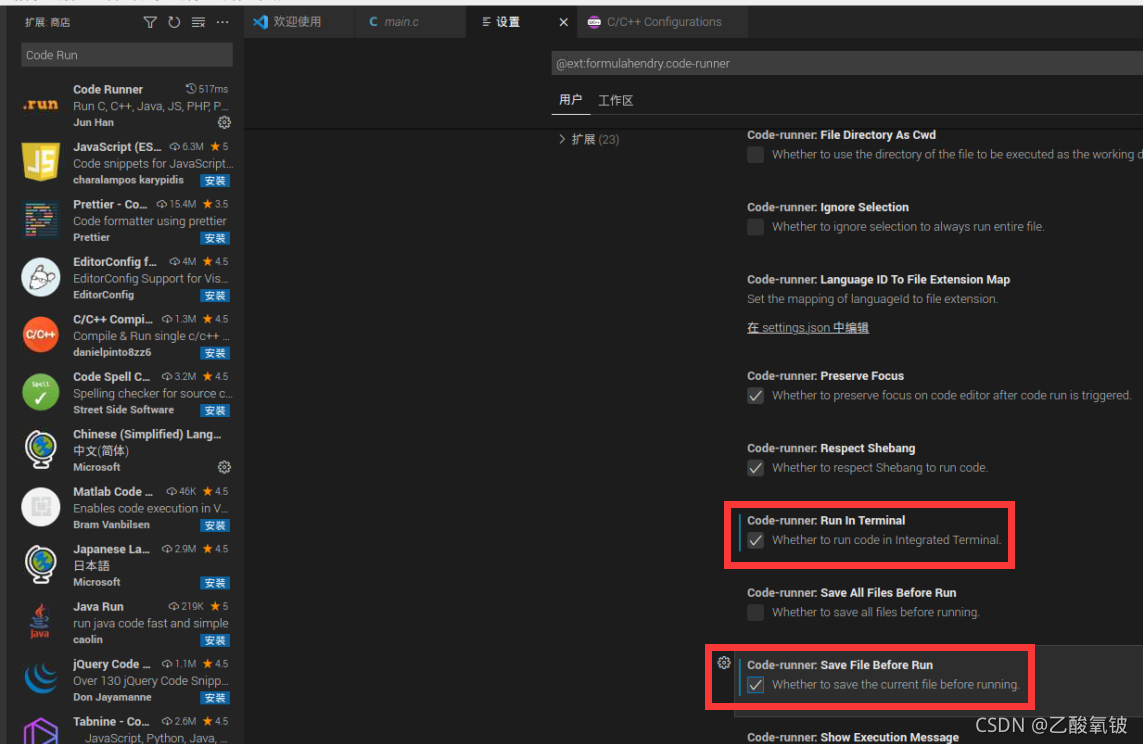Select the JavaScript snippets extension icon
Viewport: 1143px width, 744px height.
click(x=41, y=162)
